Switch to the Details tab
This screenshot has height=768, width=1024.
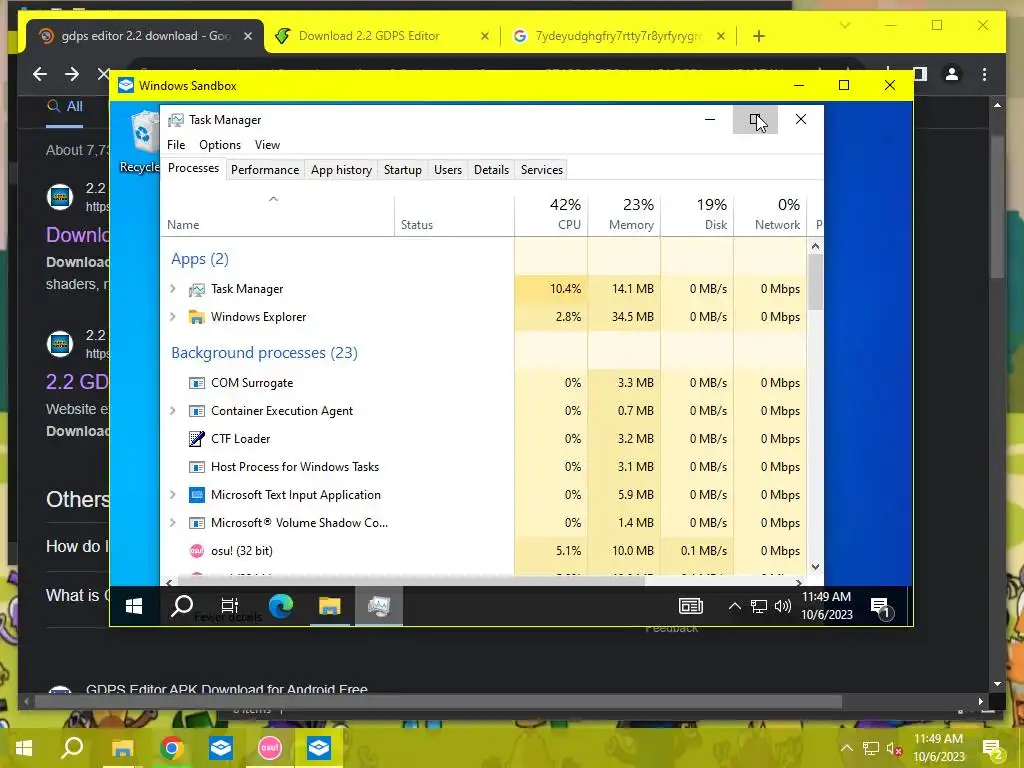click(x=491, y=170)
